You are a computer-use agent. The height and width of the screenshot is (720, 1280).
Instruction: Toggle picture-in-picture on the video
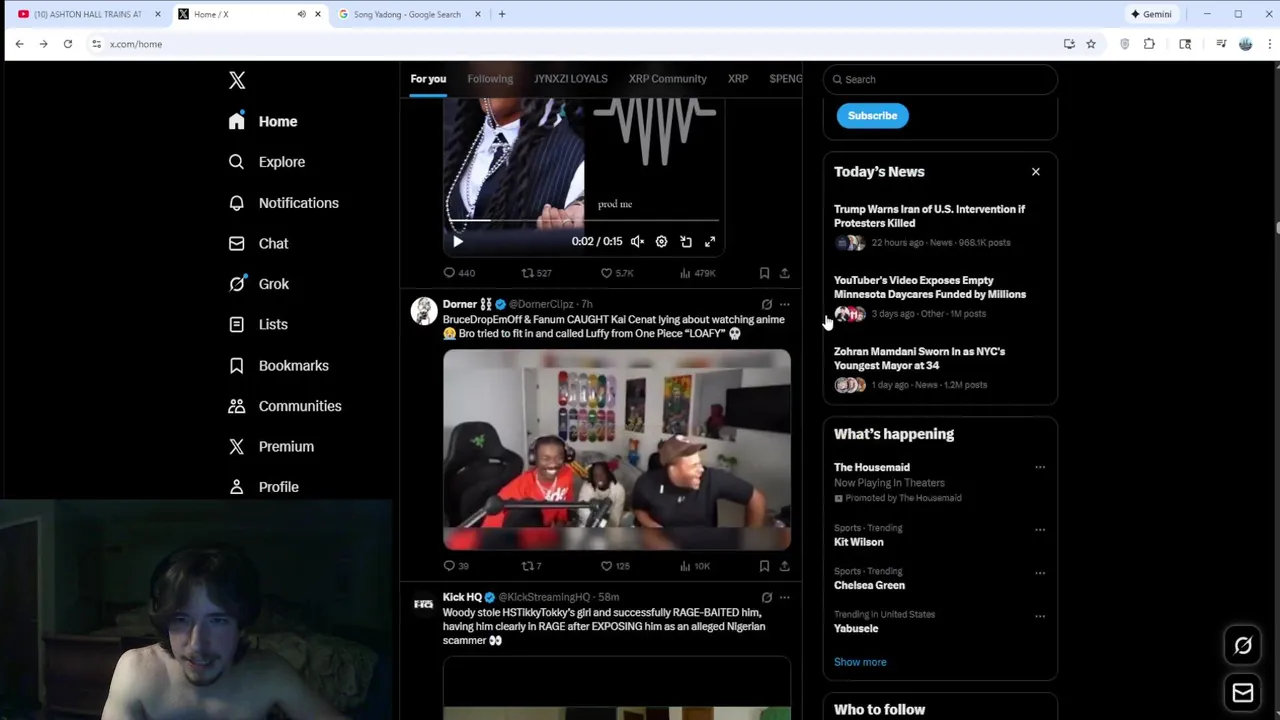[x=686, y=241]
